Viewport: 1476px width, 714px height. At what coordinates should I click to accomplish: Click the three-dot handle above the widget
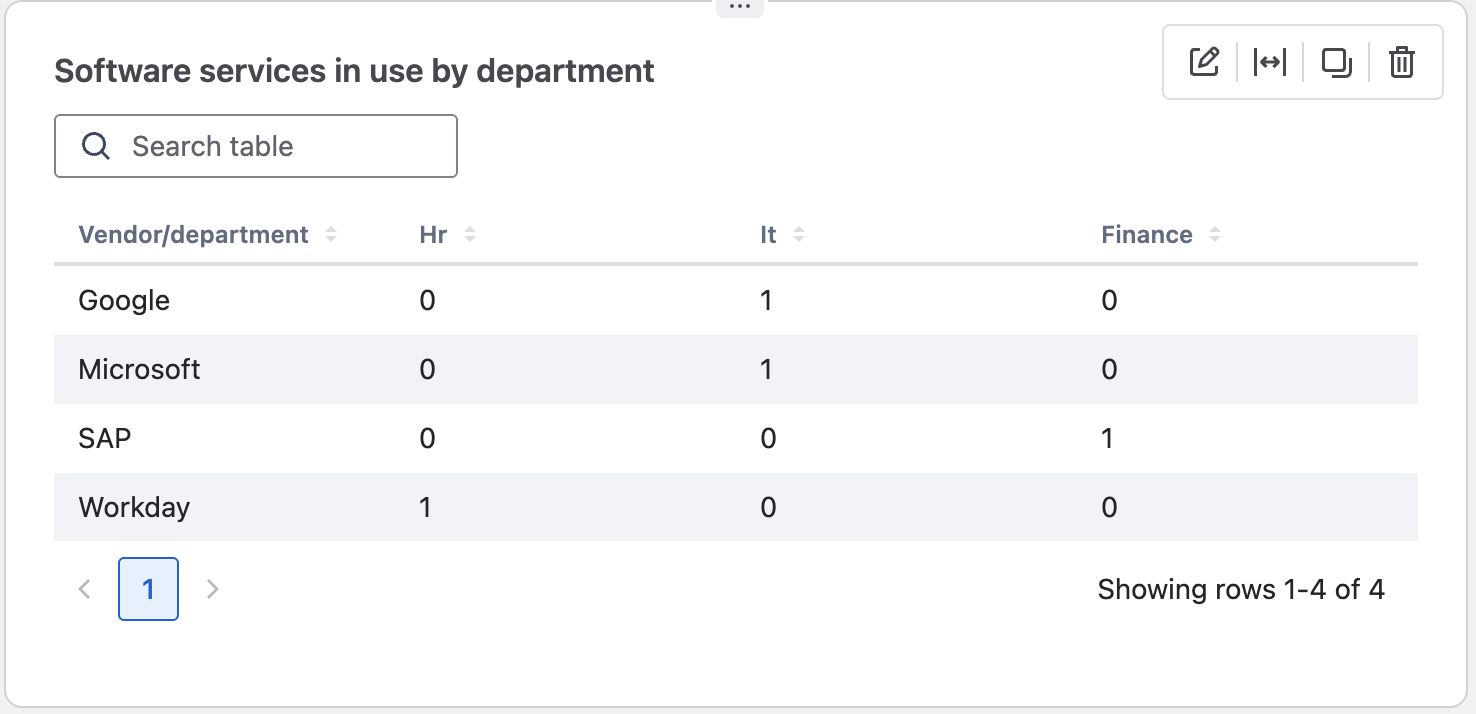point(739,7)
